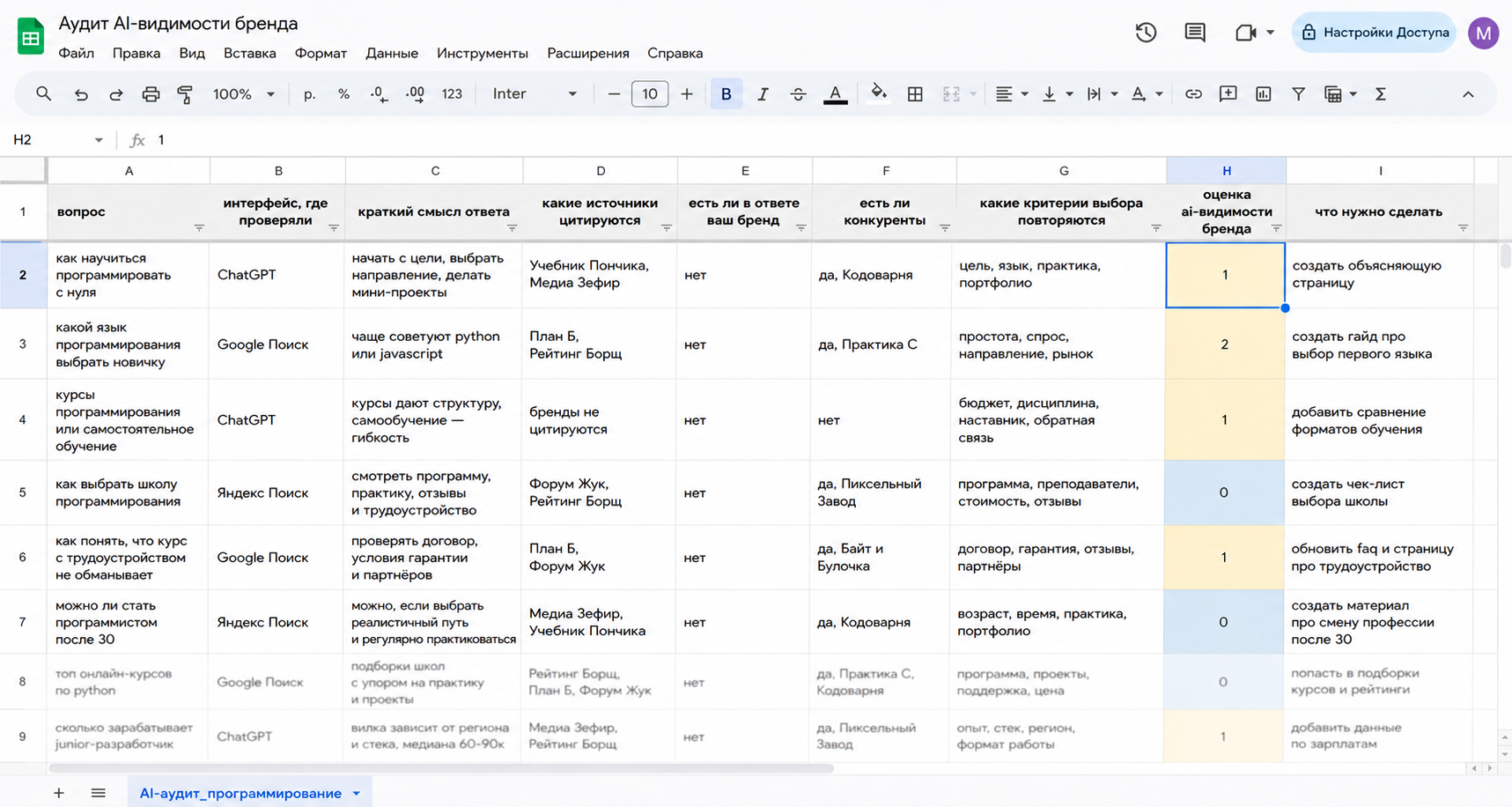
Task: Open the borders tool
Action: (x=915, y=94)
